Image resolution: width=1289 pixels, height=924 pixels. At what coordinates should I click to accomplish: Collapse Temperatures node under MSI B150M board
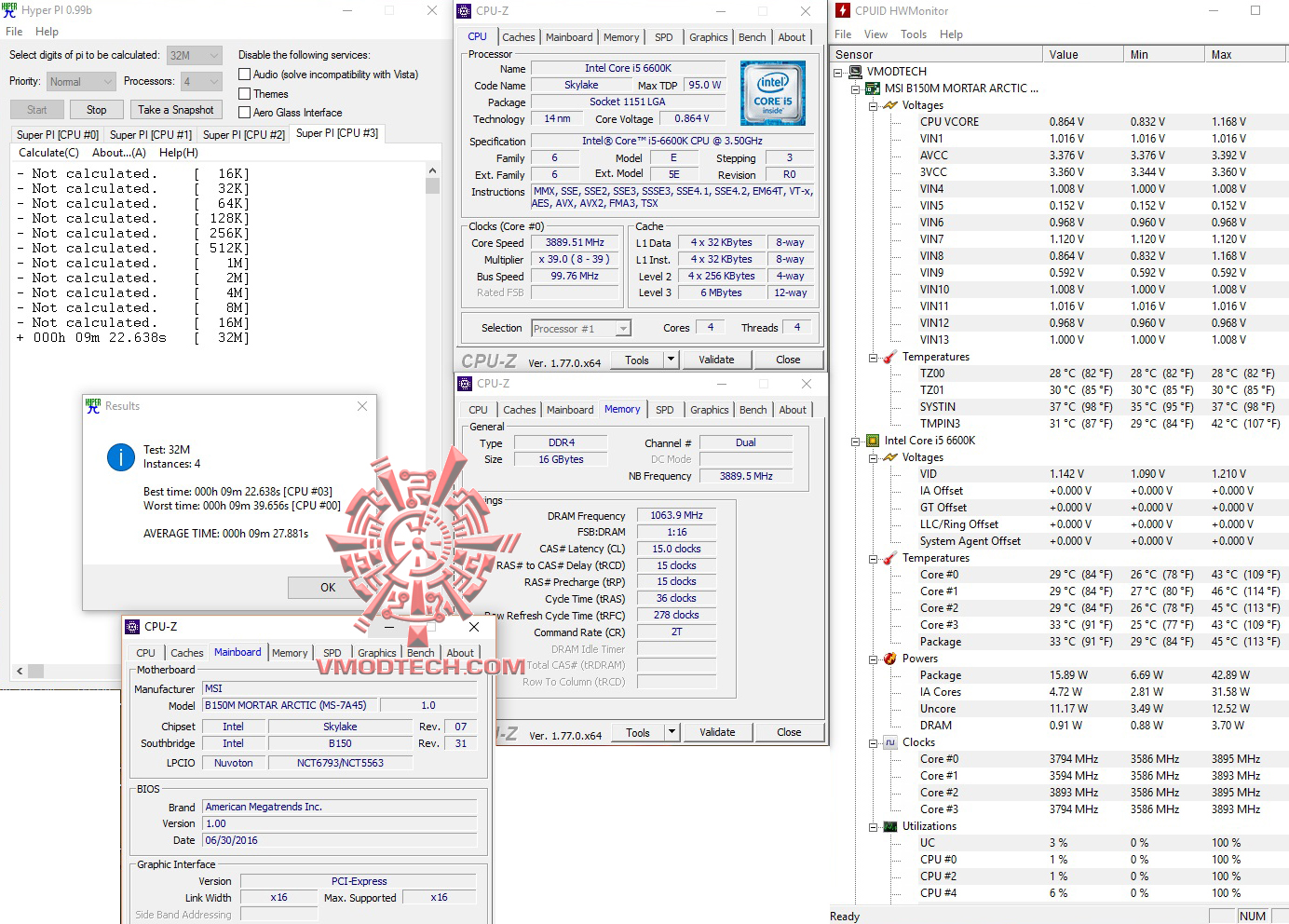tap(873, 357)
